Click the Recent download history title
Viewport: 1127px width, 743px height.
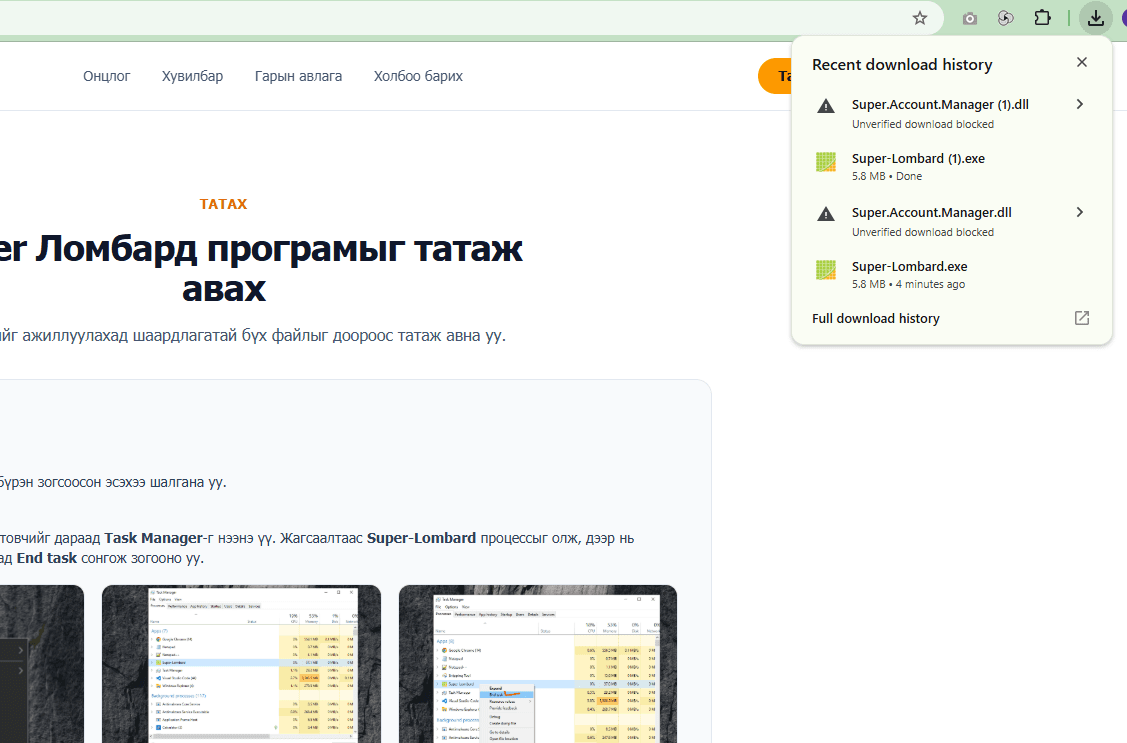tap(902, 65)
